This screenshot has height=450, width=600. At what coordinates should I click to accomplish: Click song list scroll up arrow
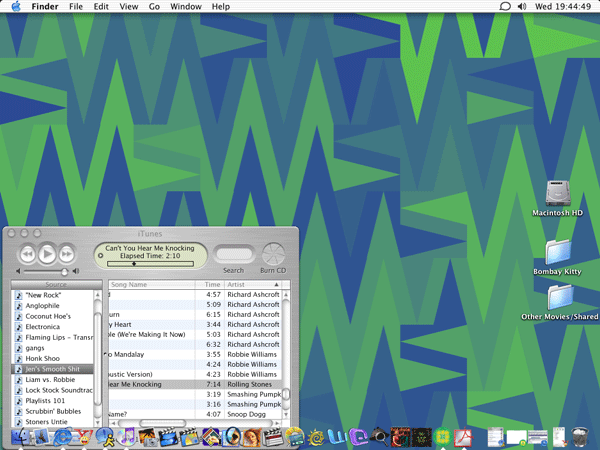[x=286, y=295]
